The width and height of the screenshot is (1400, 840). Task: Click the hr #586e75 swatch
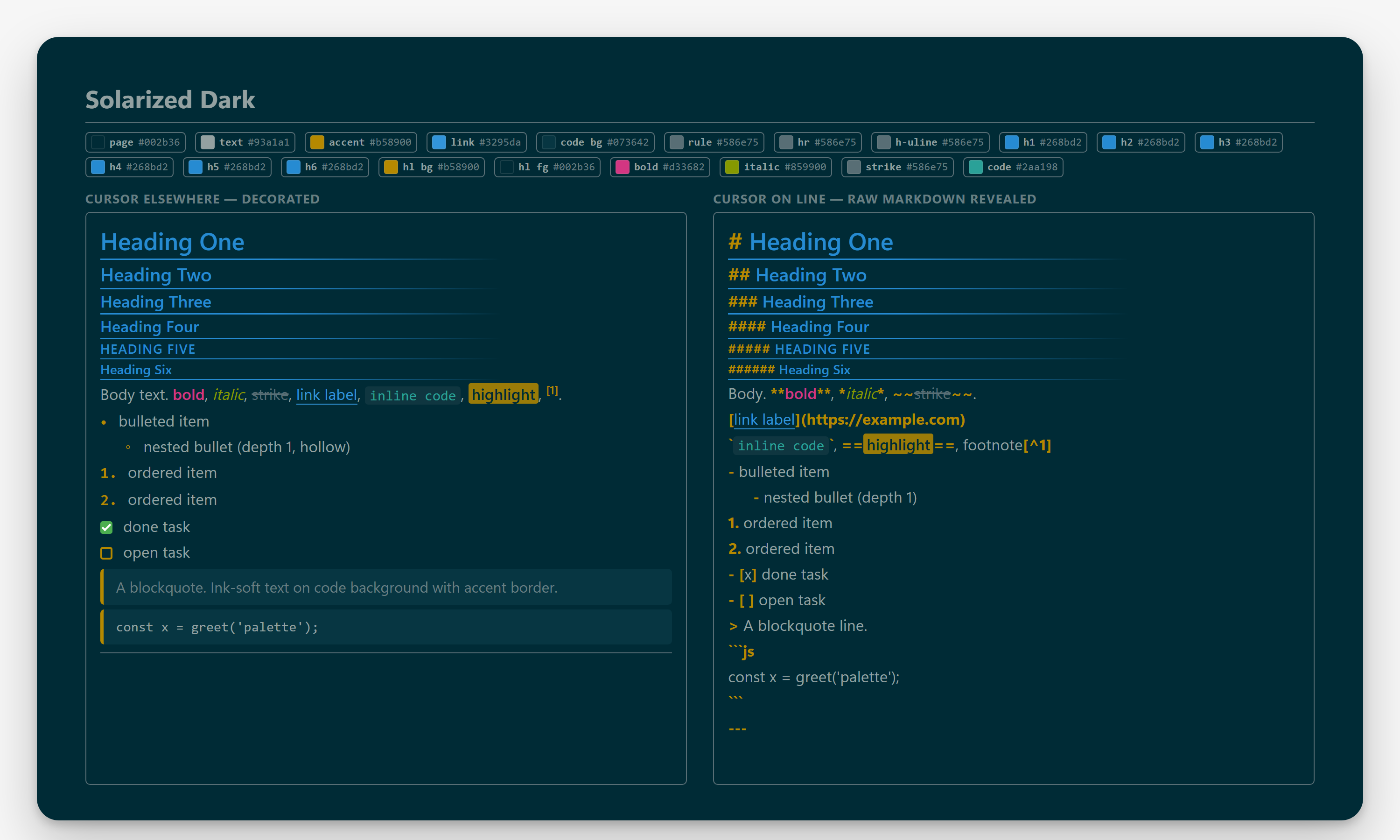[818, 142]
